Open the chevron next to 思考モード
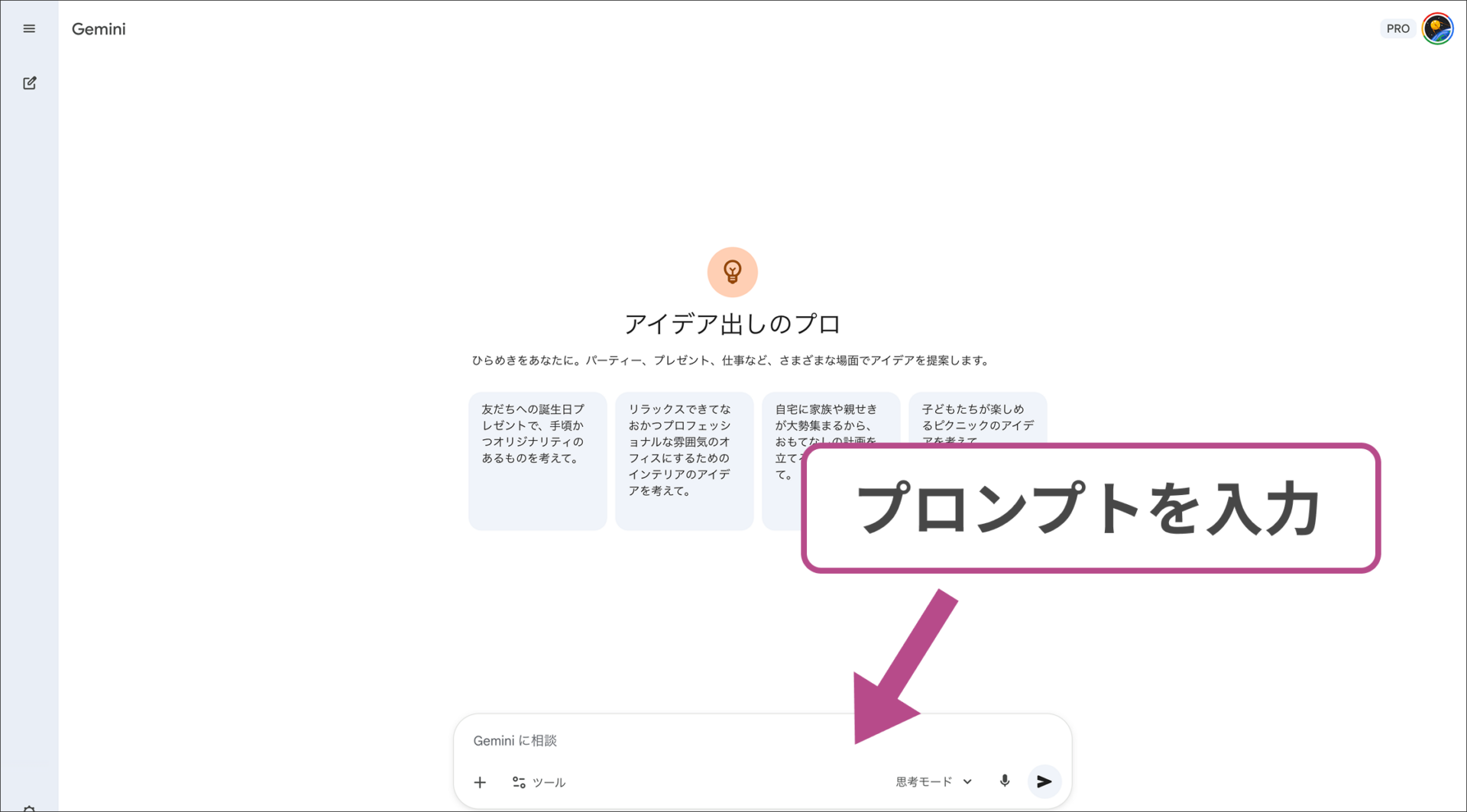Viewport: 1467px width, 812px height. [x=968, y=781]
